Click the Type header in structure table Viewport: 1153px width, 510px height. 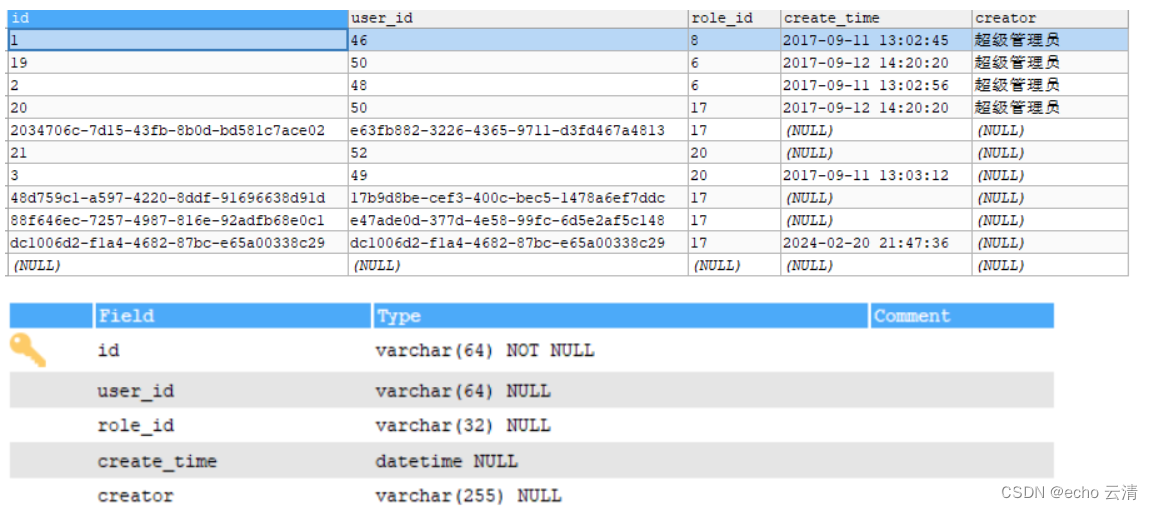[x=621, y=316]
